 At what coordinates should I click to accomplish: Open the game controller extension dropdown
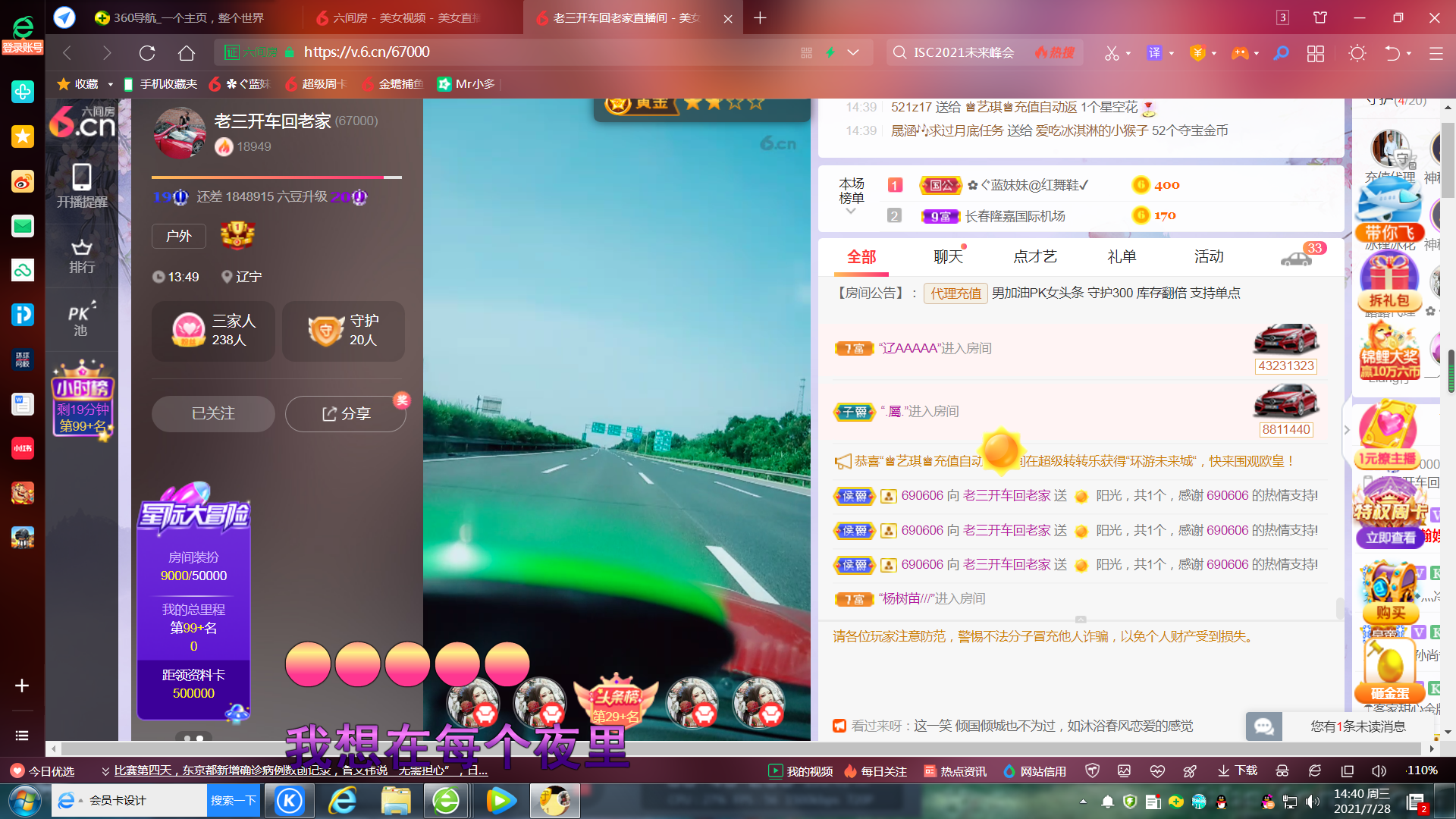pyautogui.click(x=1257, y=53)
